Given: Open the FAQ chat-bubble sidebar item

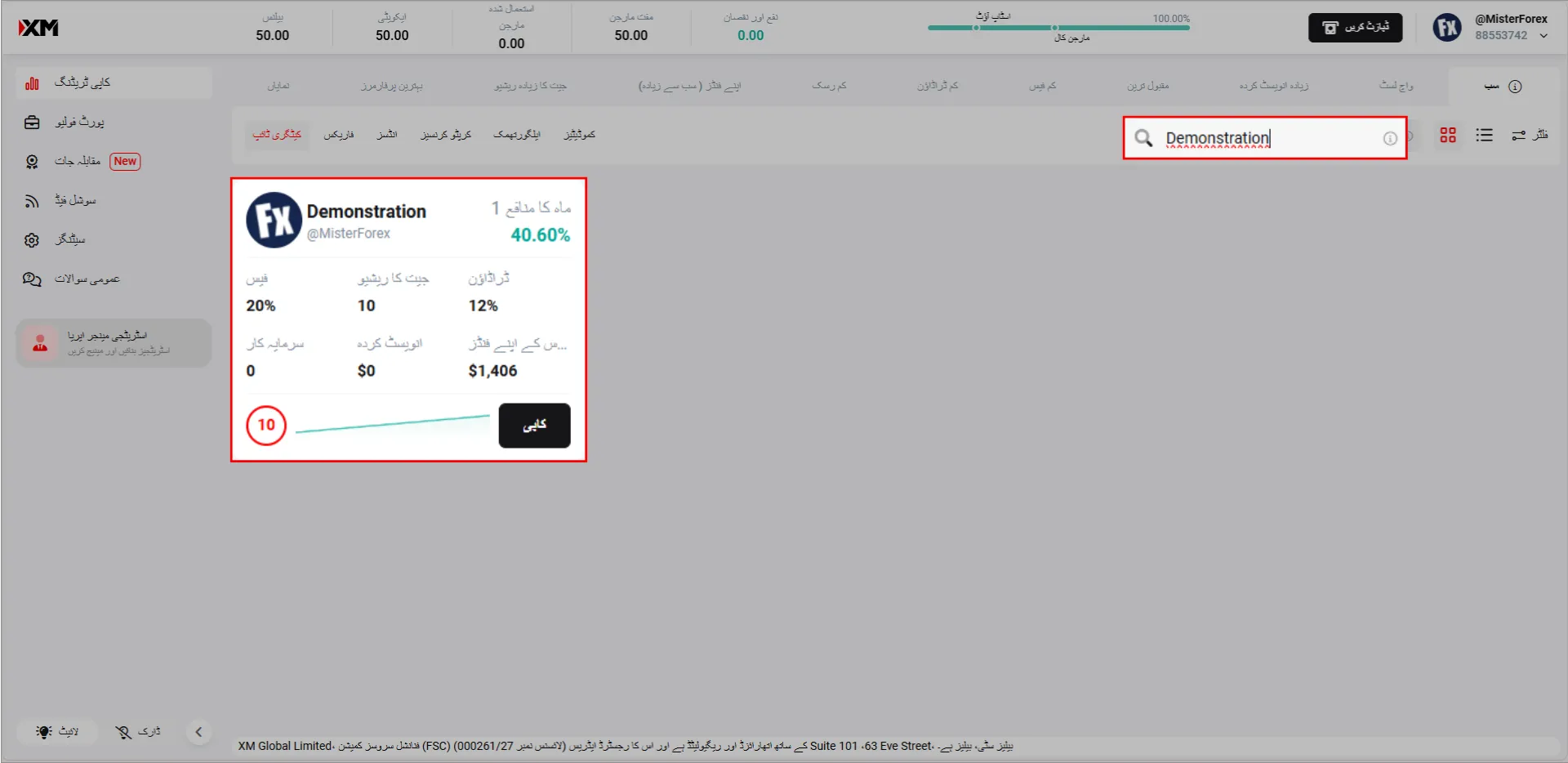Looking at the screenshot, I should pos(114,279).
